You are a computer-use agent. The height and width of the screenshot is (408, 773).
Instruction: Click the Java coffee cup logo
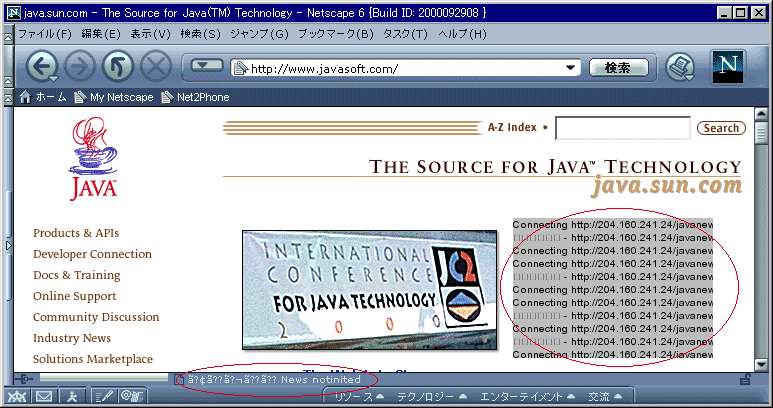94,158
